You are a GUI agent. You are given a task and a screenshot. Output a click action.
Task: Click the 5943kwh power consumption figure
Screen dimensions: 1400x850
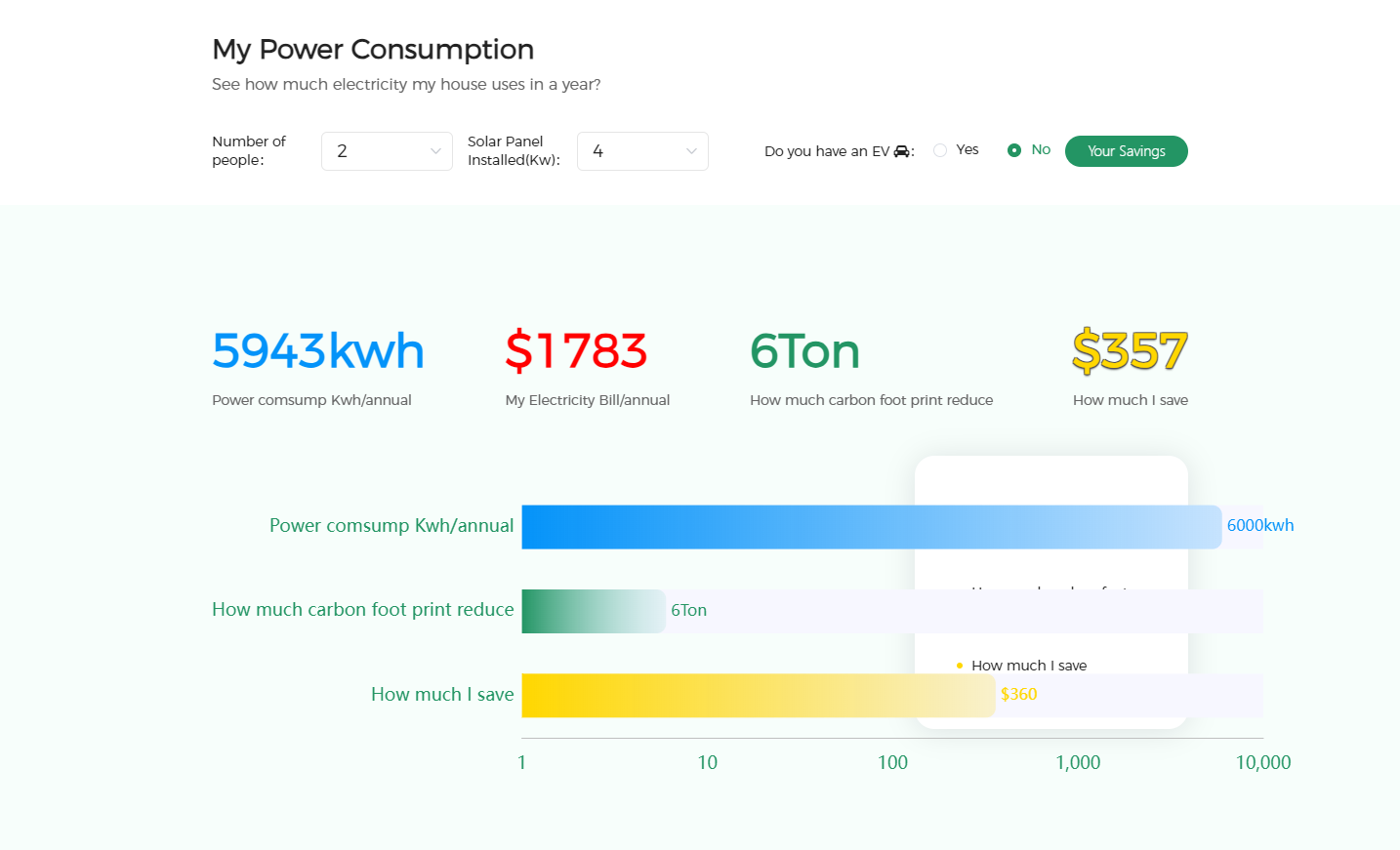[x=318, y=351]
